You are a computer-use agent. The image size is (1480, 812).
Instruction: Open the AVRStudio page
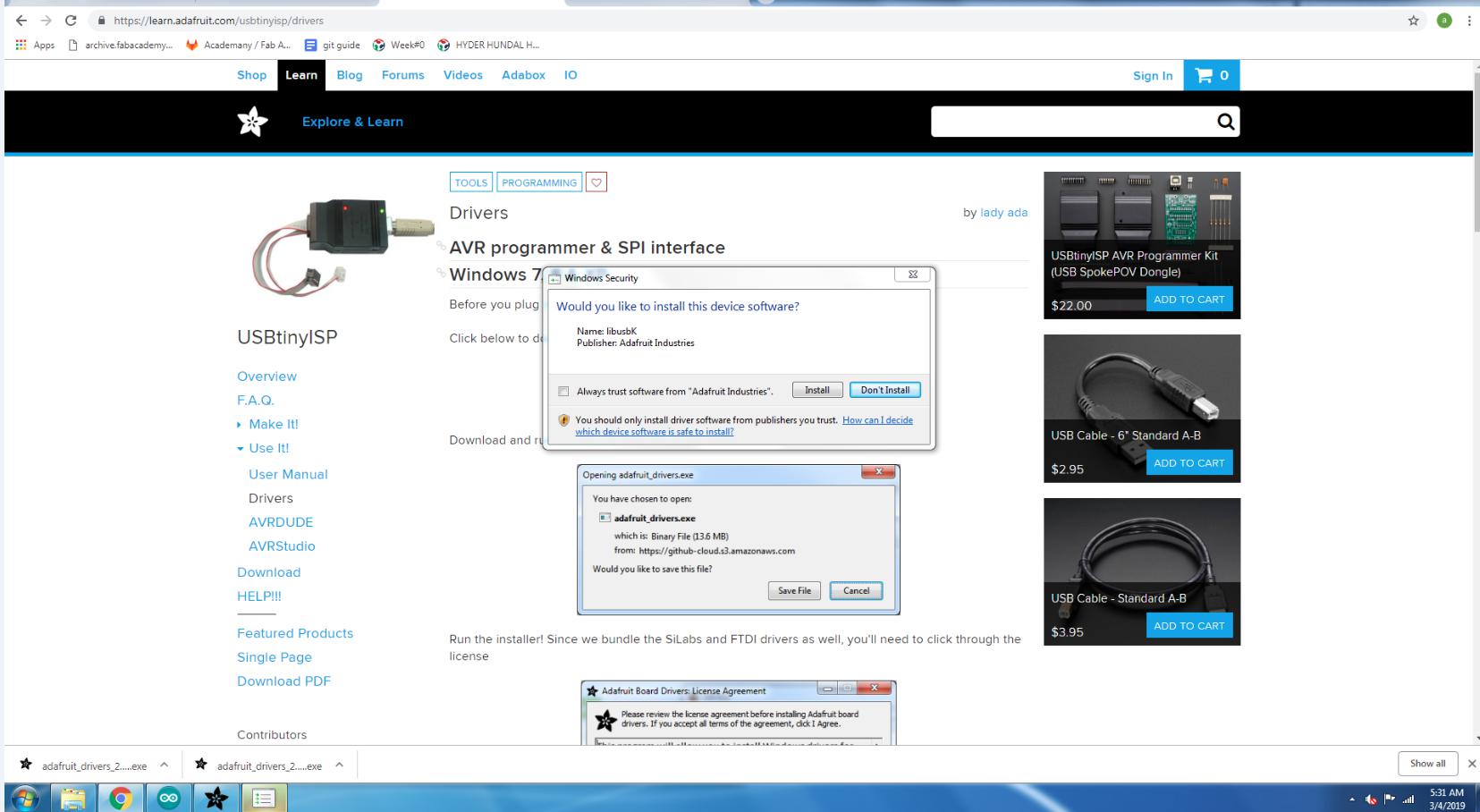[282, 546]
